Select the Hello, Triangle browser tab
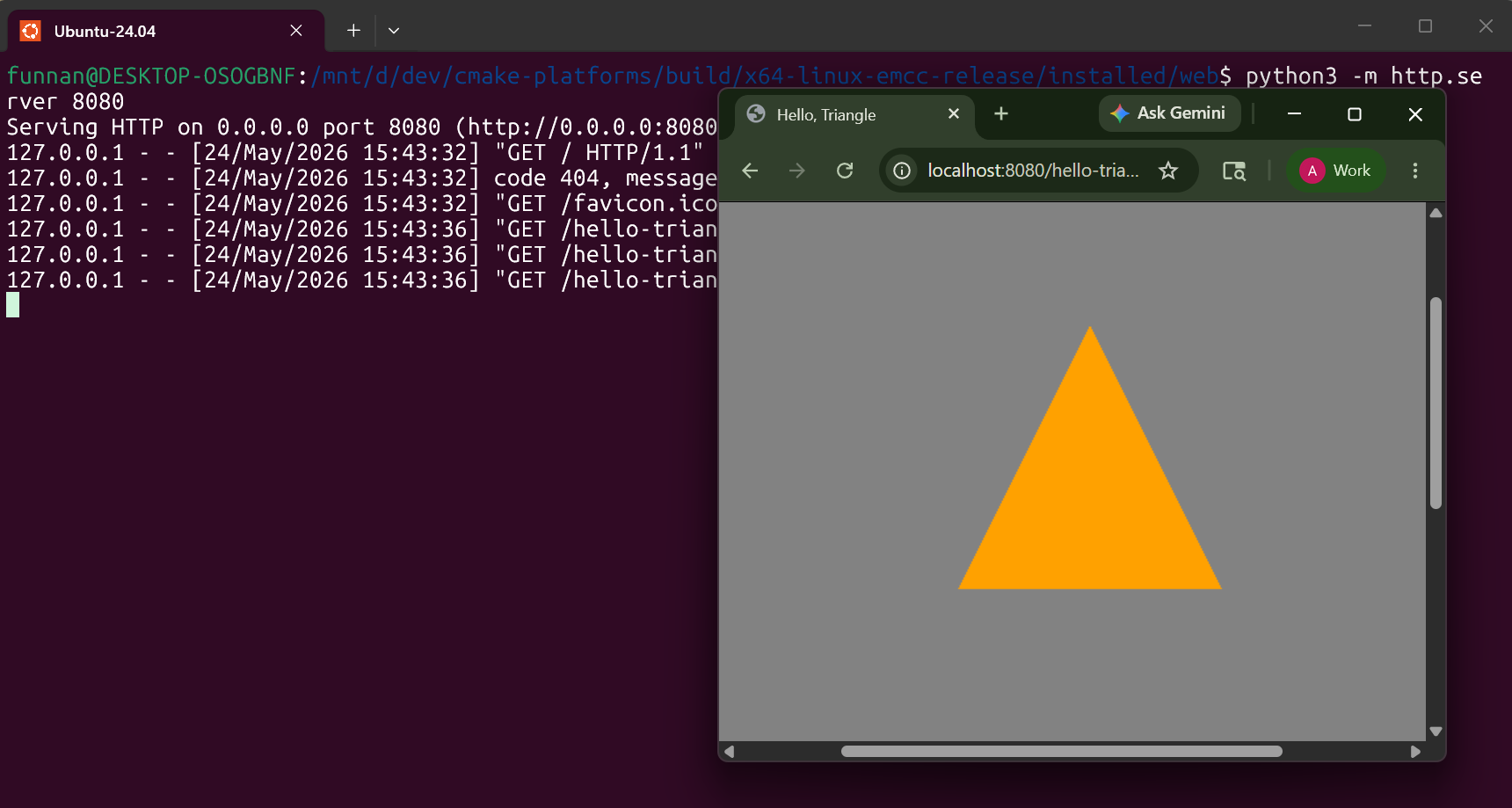This screenshot has height=808, width=1512. [854, 115]
